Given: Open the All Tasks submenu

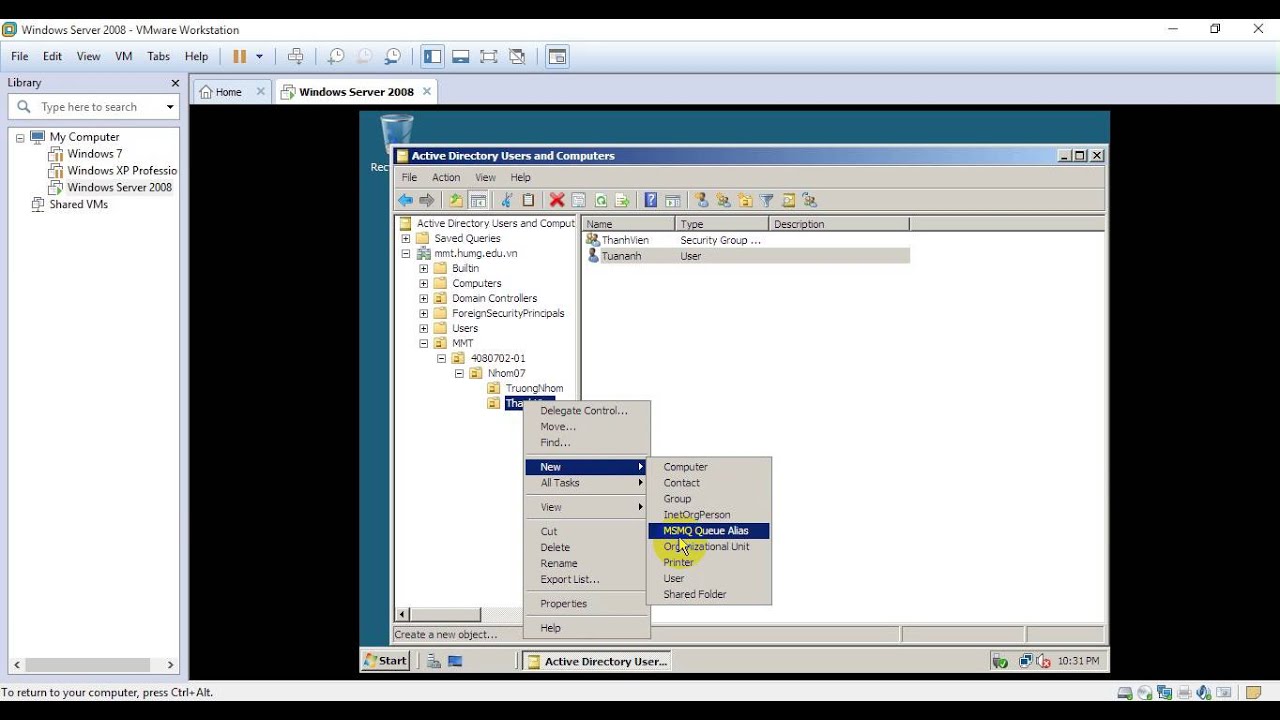Looking at the screenshot, I should click(x=587, y=483).
